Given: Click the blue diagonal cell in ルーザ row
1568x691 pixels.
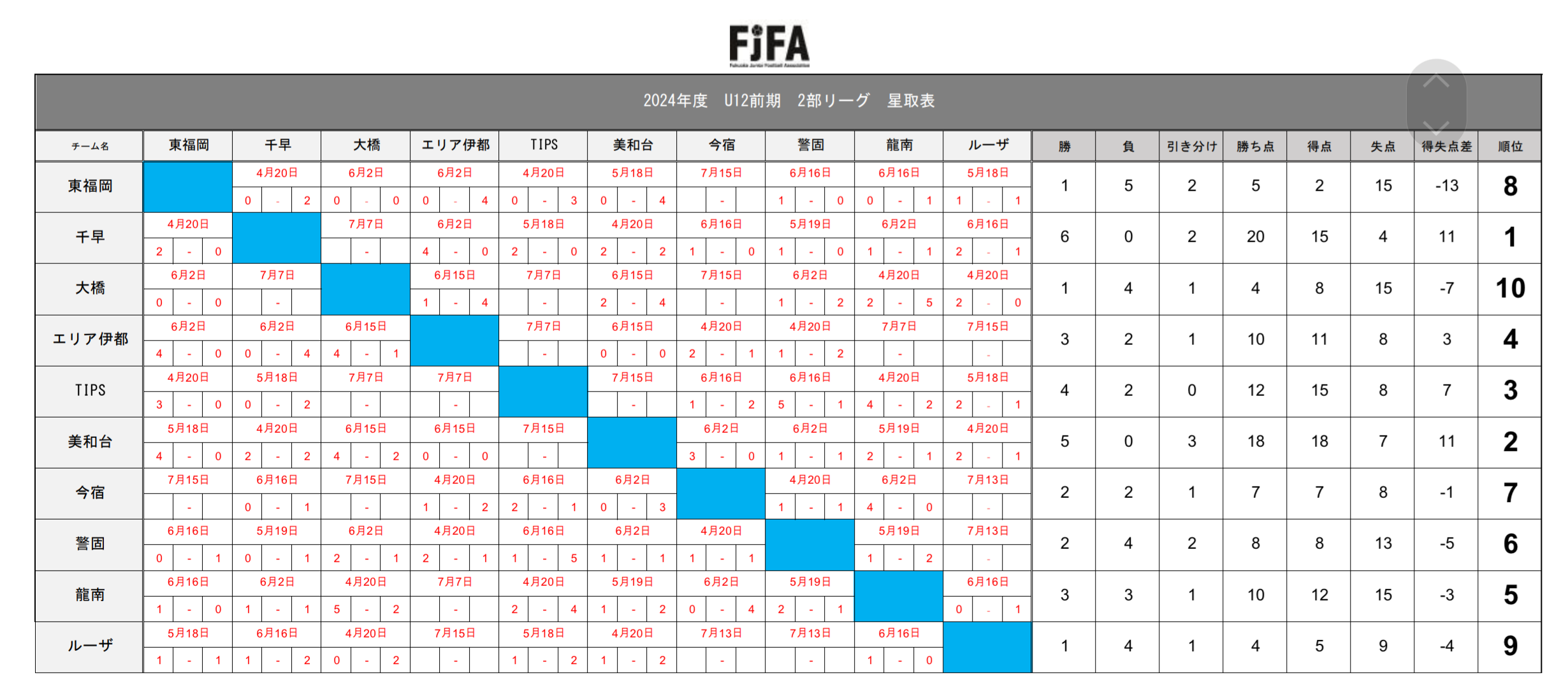Looking at the screenshot, I should 987,646.
